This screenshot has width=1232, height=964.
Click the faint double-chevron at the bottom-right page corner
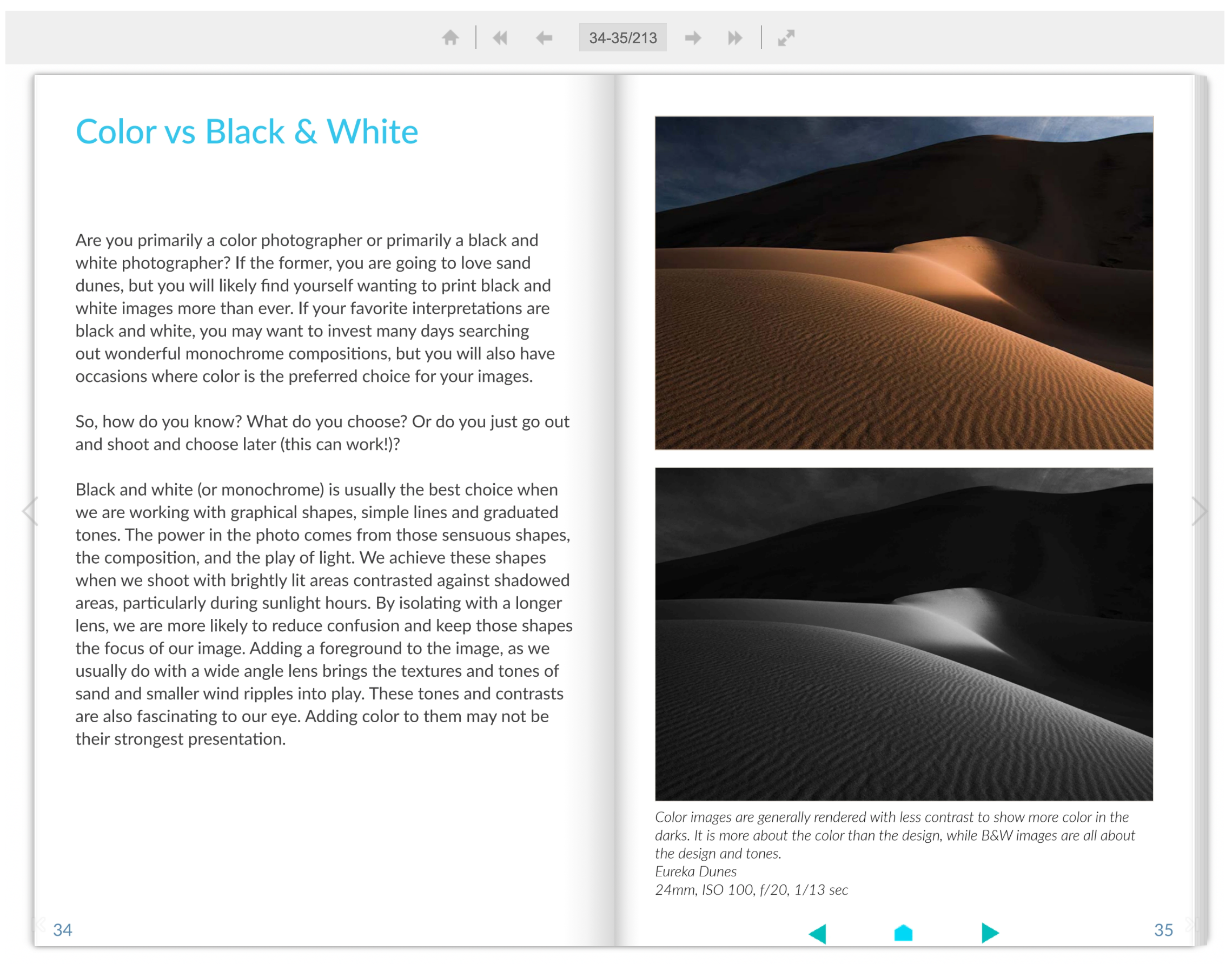pos(1190,925)
